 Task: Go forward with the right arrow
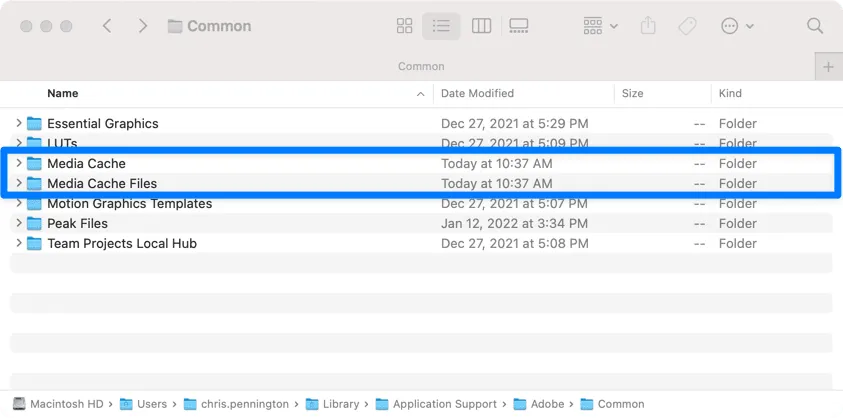point(142,26)
